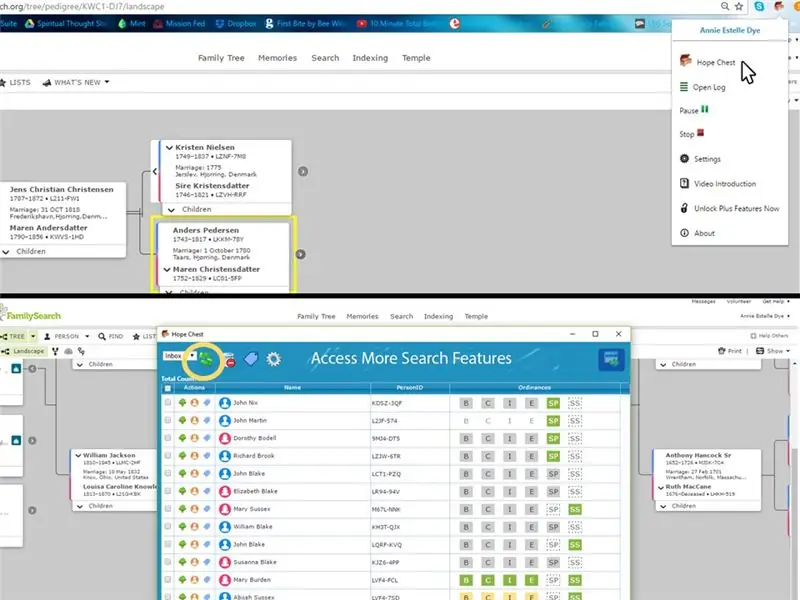Screen dimensions: 800x600
Task: Click the delete icon with red minus
Action: [x=230, y=360]
